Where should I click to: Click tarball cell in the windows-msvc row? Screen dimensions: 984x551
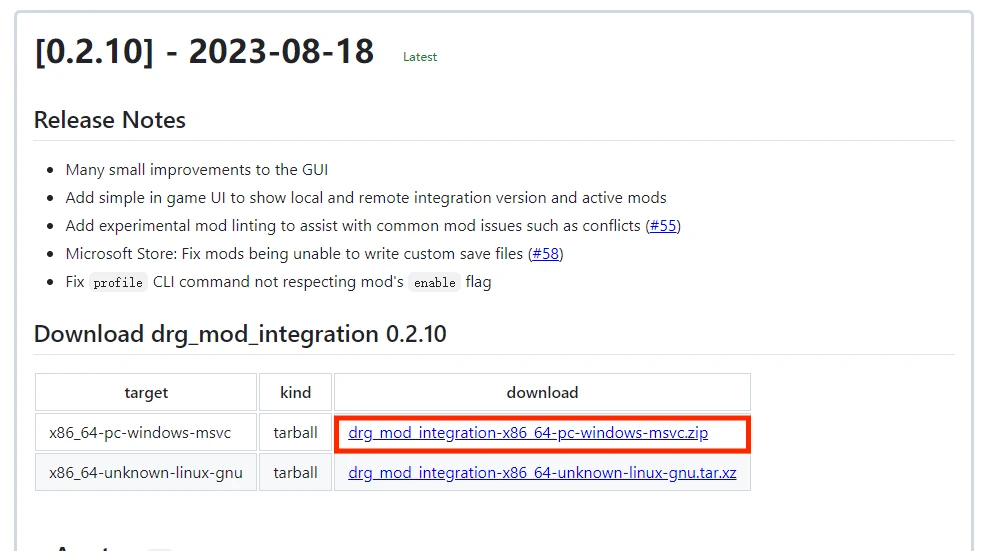(x=296, y=433)
